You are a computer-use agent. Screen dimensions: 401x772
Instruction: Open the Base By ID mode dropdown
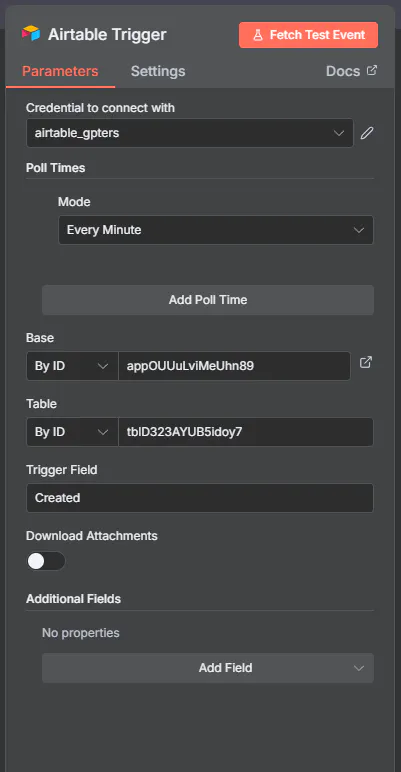[72, 366]
